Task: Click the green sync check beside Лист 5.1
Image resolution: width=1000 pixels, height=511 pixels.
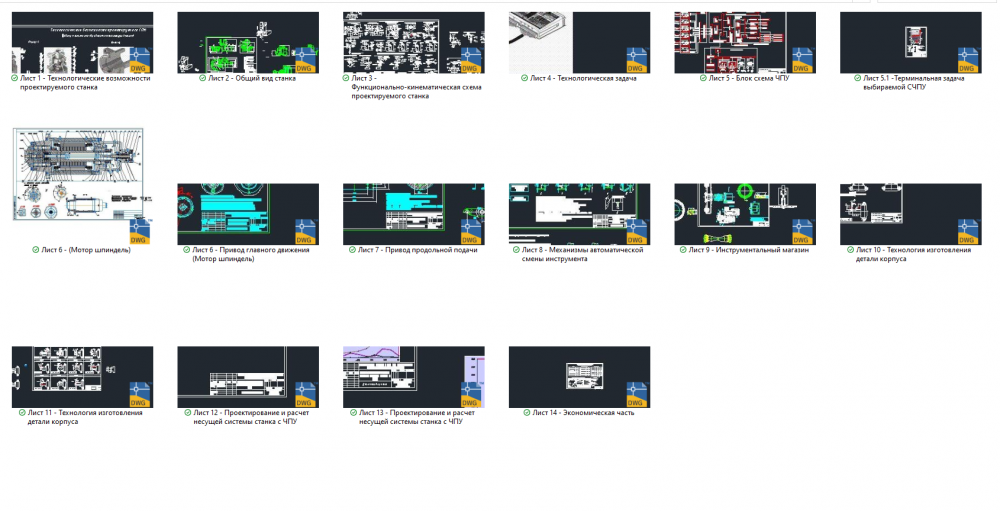Action: coord(858,78)
